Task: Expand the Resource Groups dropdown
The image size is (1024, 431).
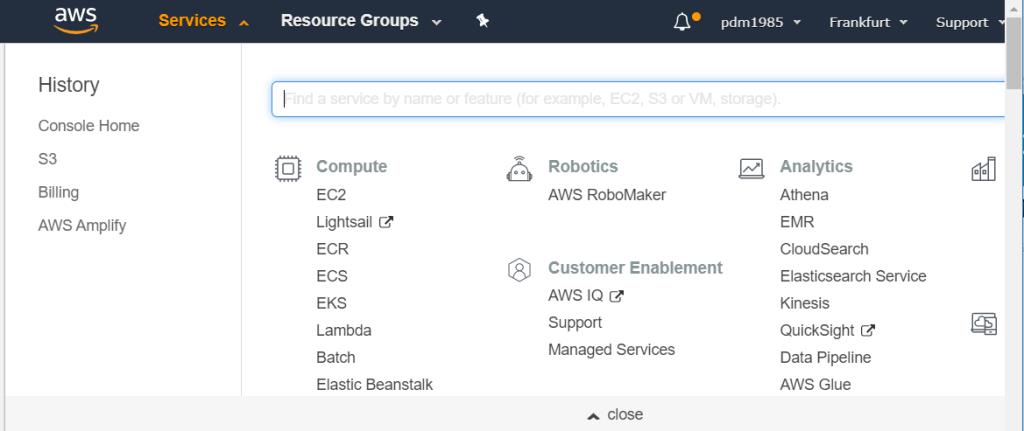Action: tap(361, 21)
